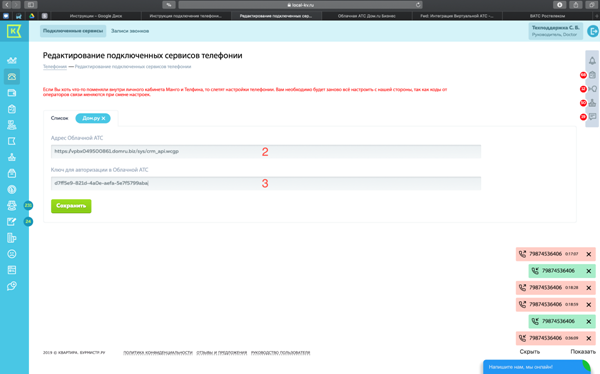Open the tasks clipboard icon in right panel

click(592, 75)
